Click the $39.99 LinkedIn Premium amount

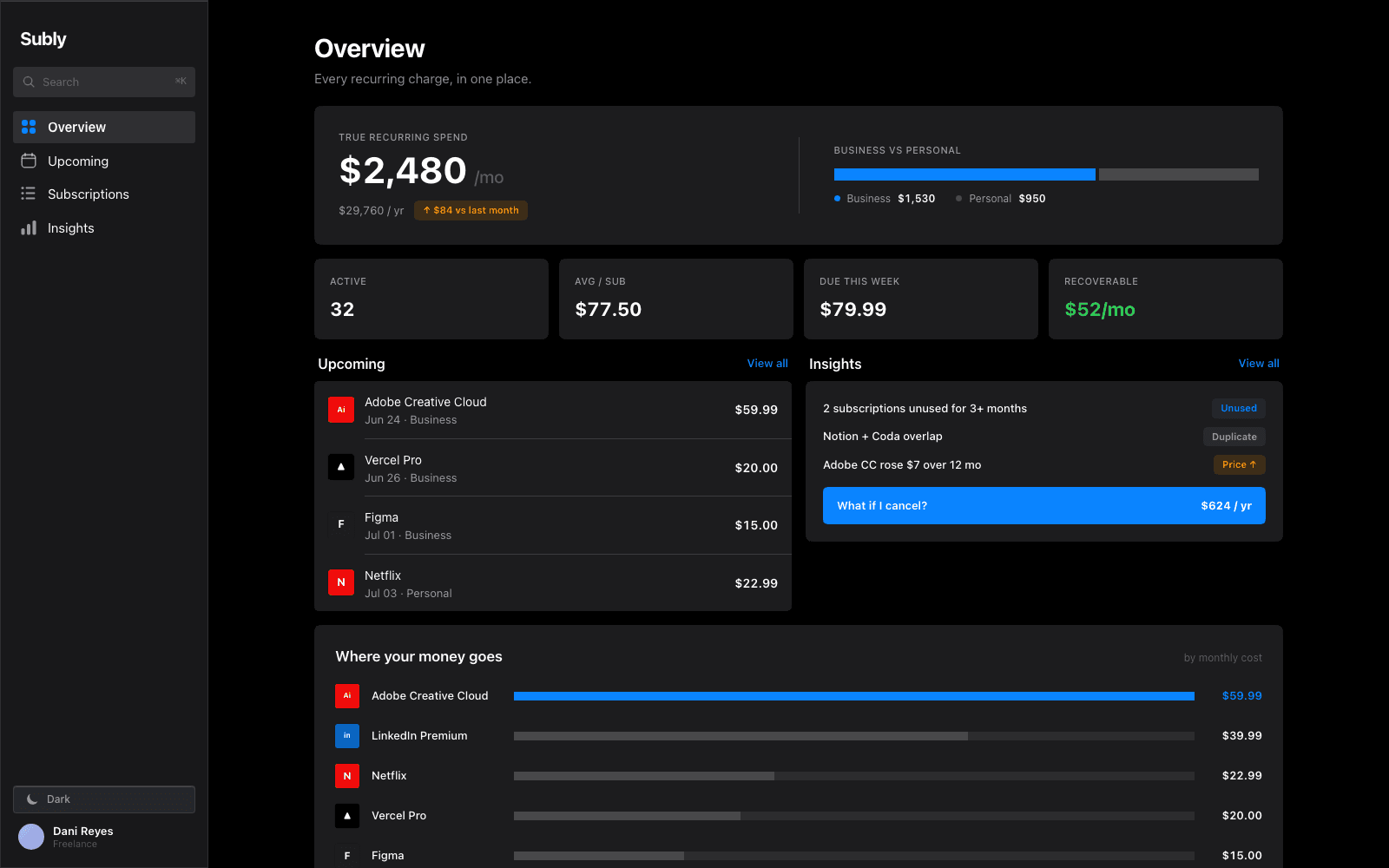coord(1242,736)
